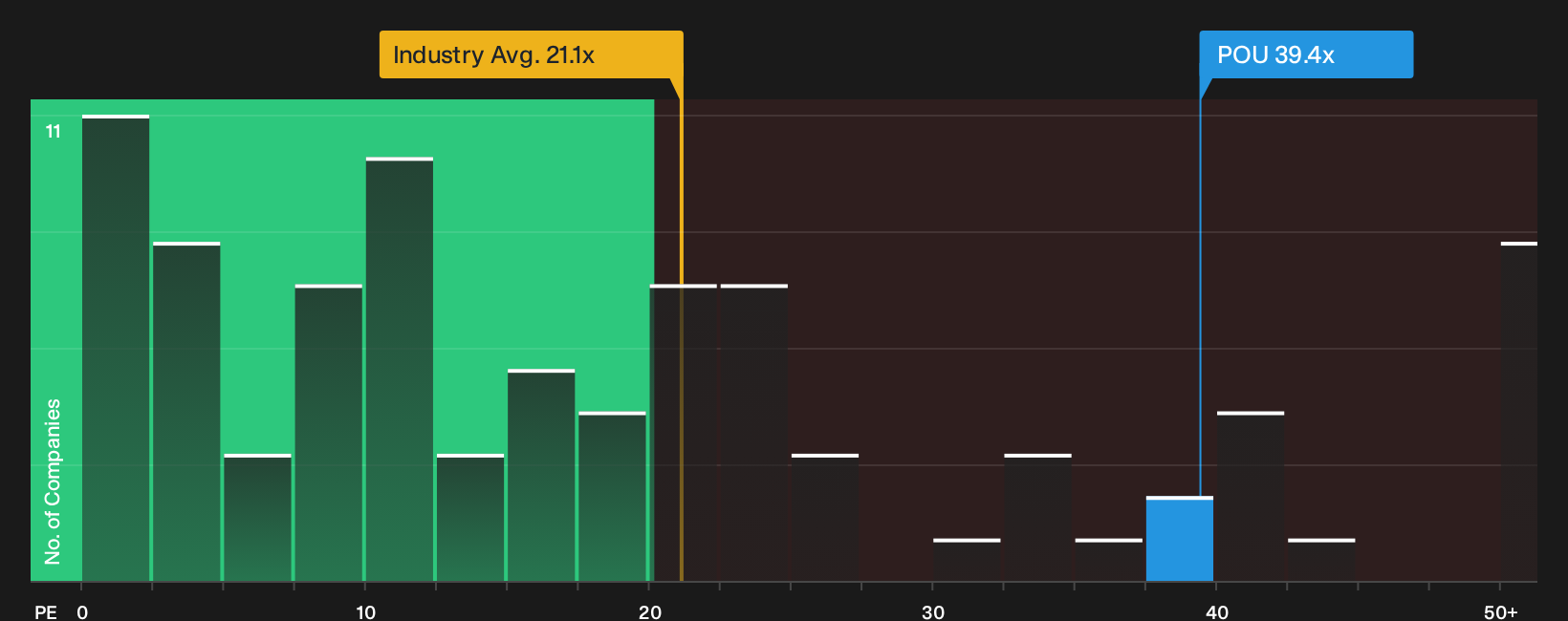Click the 'PE' axis label
This screenshot has width=1568, height=621.
(46, 612)
